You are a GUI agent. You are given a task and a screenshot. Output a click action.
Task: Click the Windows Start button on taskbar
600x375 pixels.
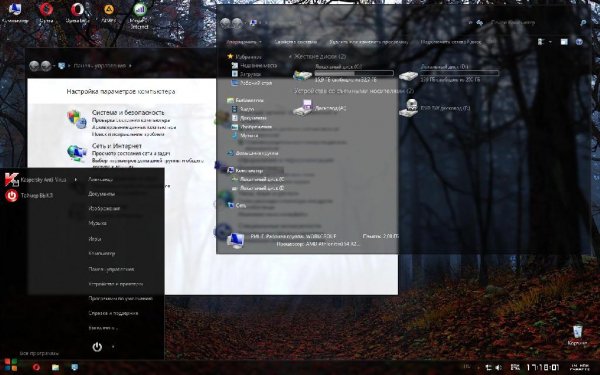[10, 365]
